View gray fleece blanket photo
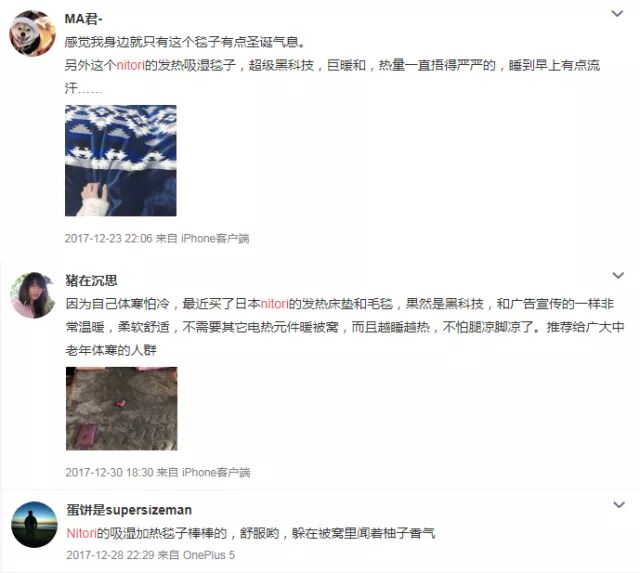640x573 pixels. click(122, 409)
